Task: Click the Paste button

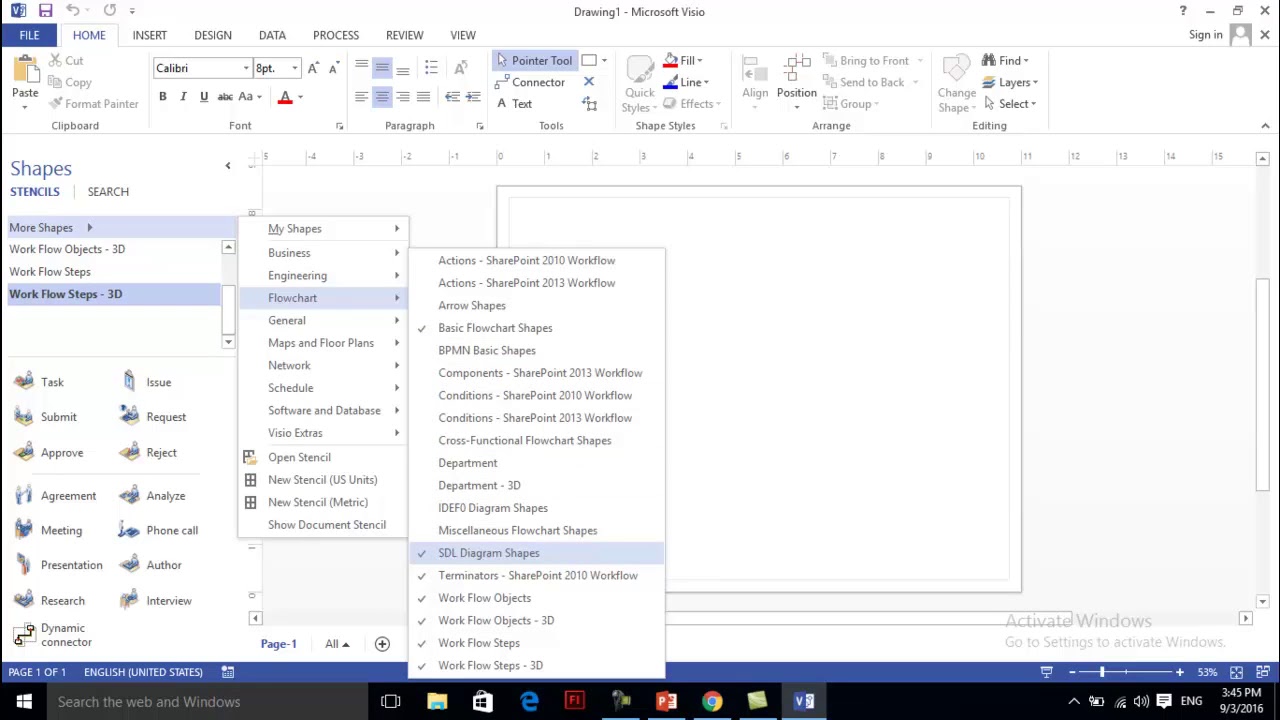Action: pos(25,80)
